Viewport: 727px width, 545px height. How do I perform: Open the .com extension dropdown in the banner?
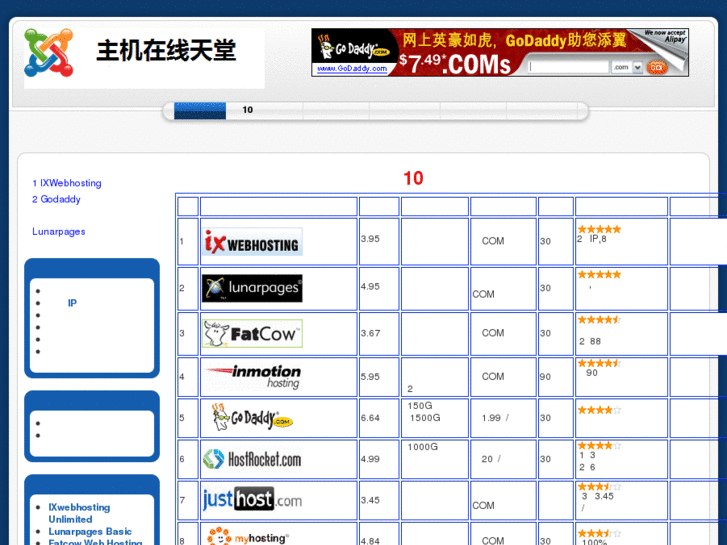click(627, 67)
